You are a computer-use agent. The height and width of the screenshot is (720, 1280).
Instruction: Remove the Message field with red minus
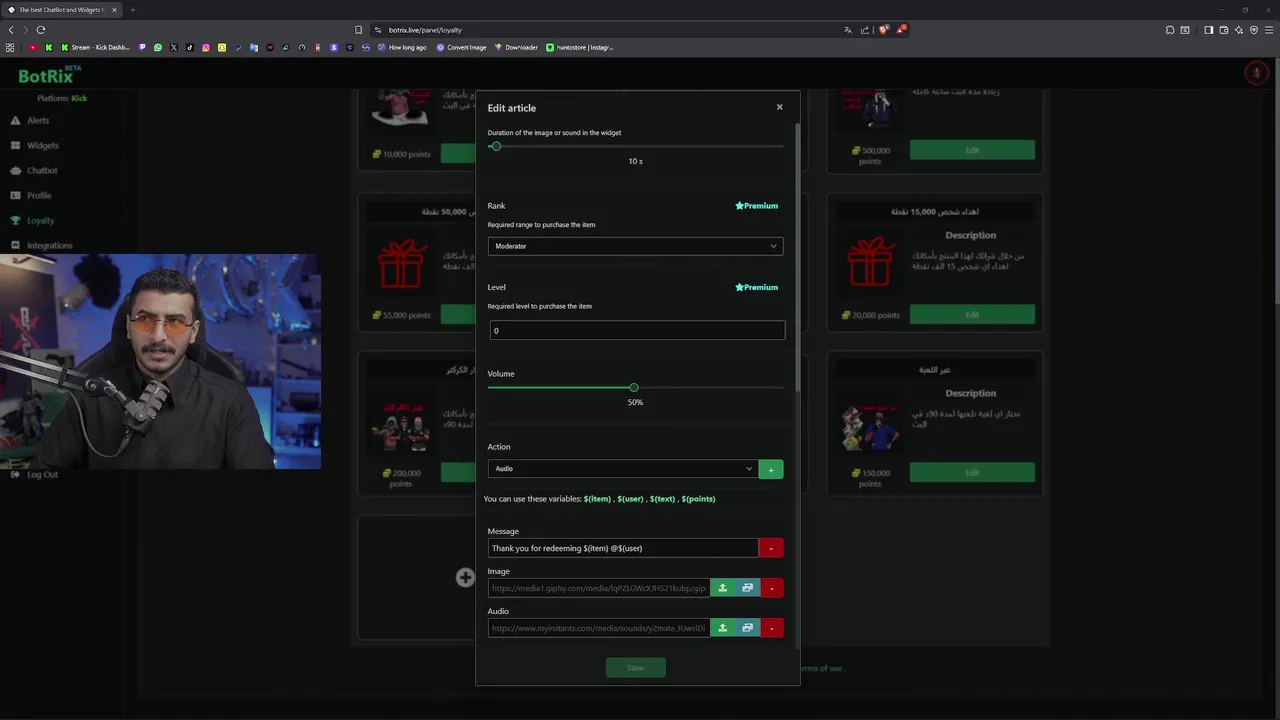coord(771,548)
